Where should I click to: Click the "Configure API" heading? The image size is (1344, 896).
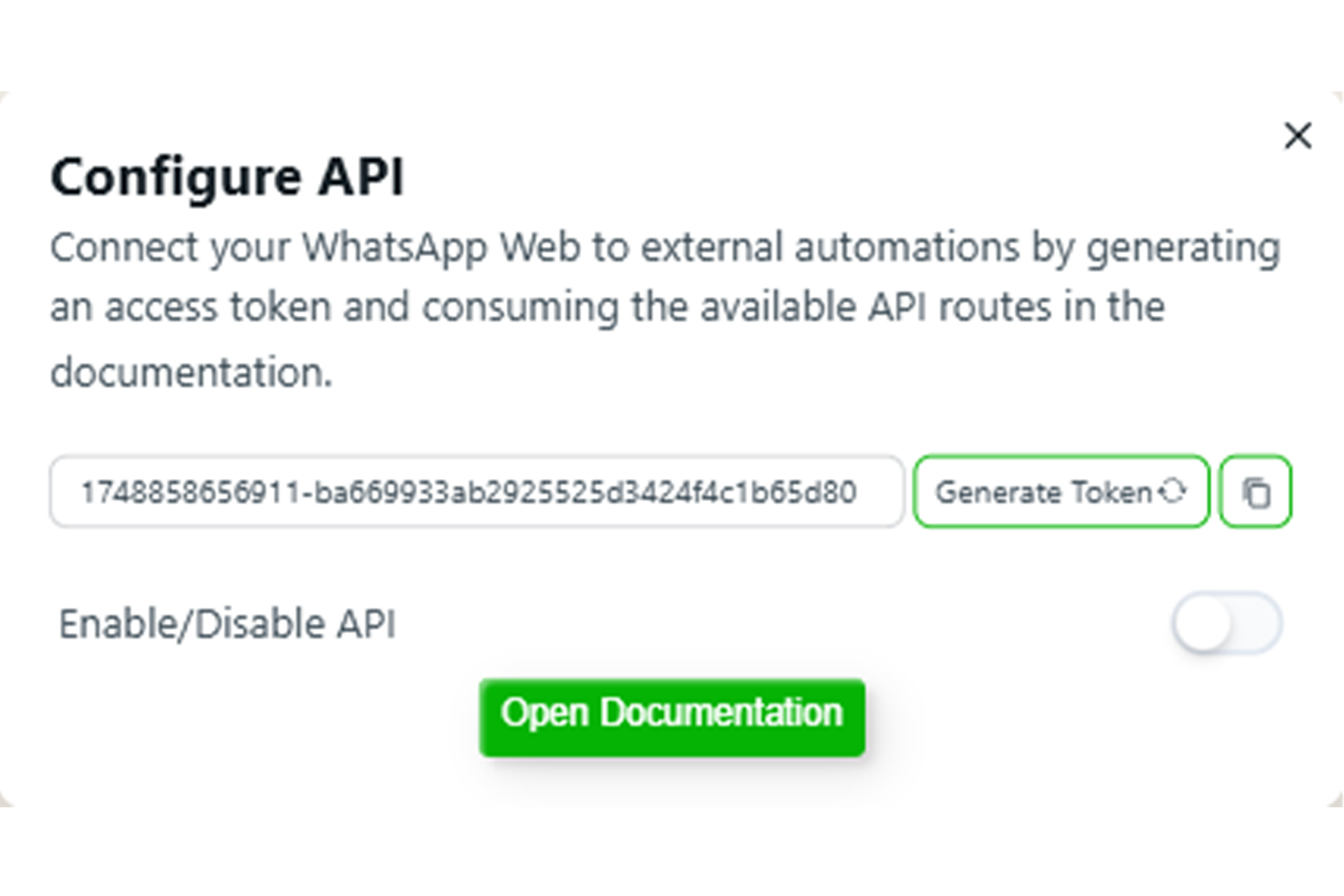(227, 177)
